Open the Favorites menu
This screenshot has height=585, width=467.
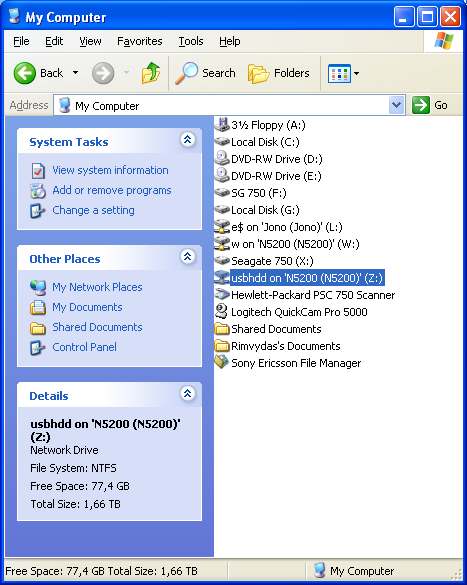(x=140, y=41)
